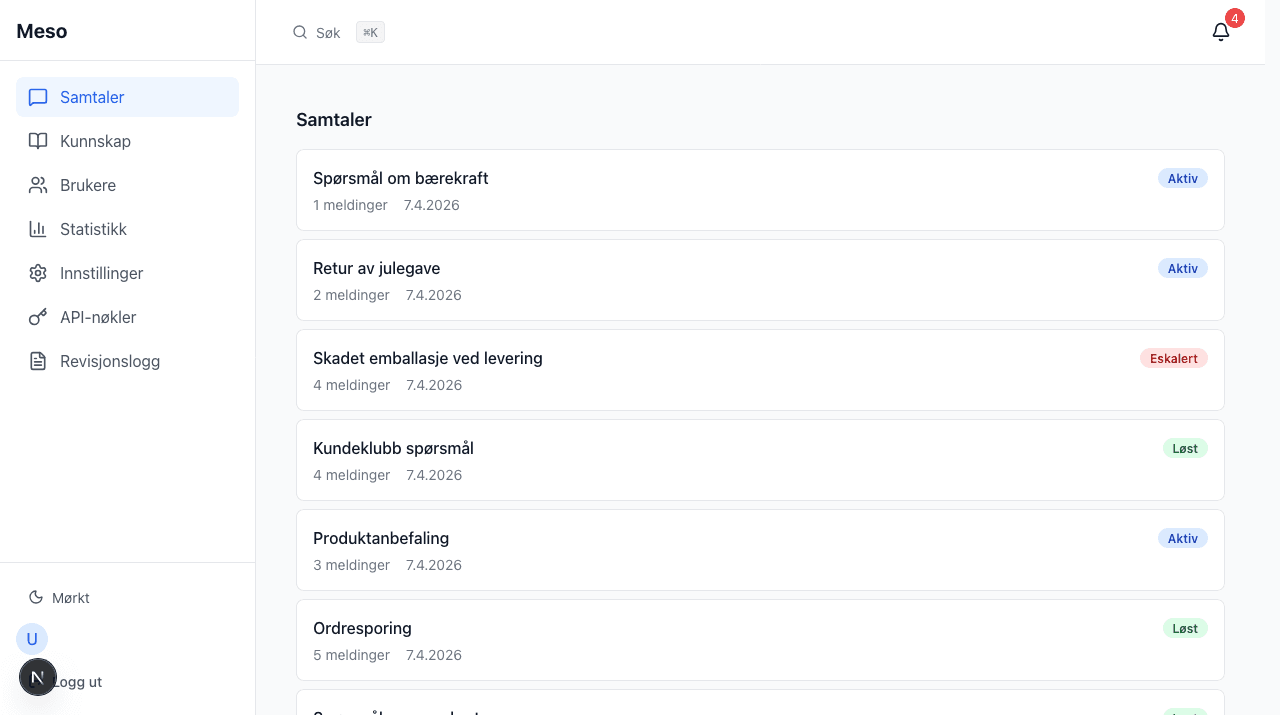The height and width of the screenshot is (715, 1280).
Task: Toggle dark mode via Mørkt option
Action: pos(72,597)
